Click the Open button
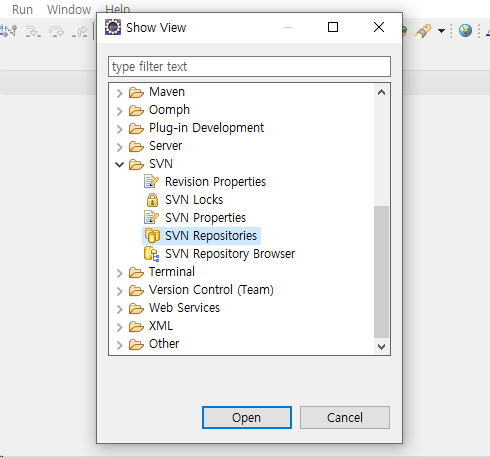 point(247,417)
